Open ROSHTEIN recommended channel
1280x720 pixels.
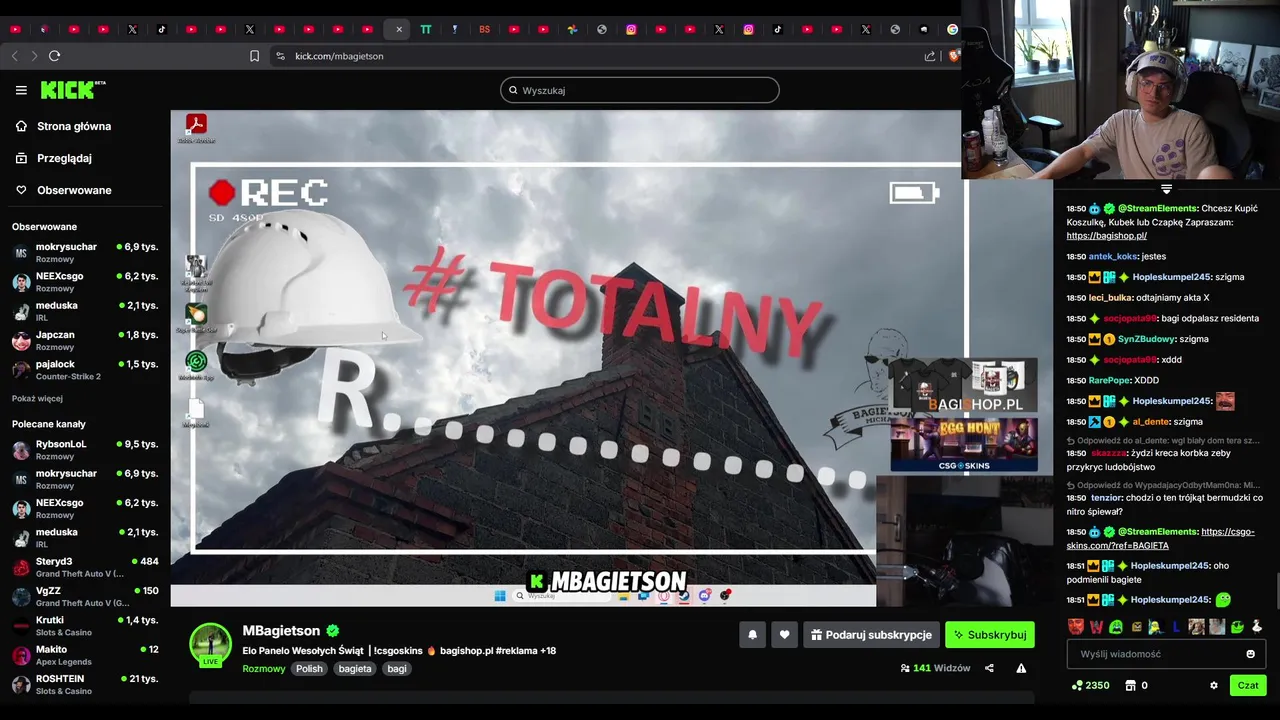[x=85, y=684]
